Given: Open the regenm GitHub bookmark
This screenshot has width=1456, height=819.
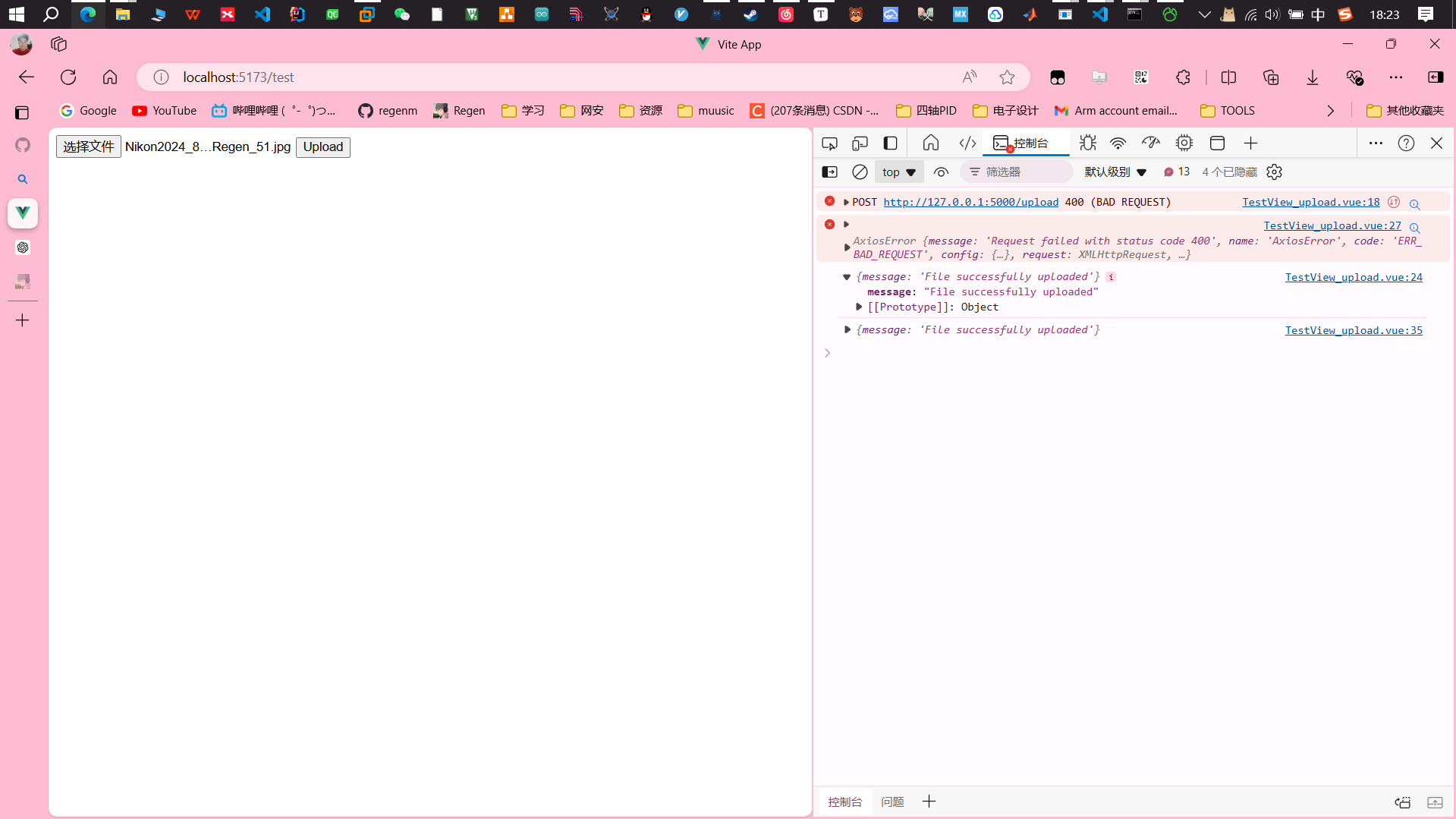Looking at the screenshot, I should coord(388,111).
